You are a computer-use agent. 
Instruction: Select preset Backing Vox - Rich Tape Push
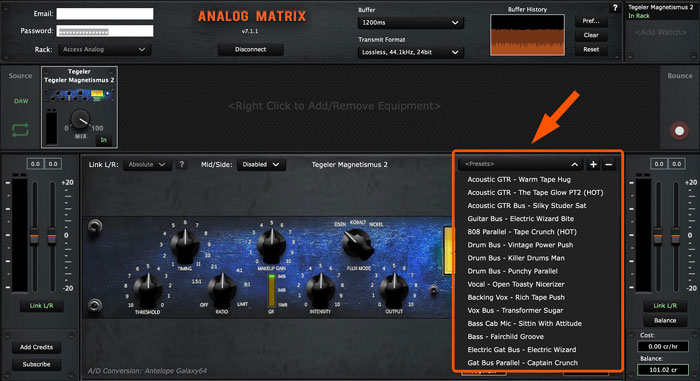pyautogui.click(x=516, y=297)
